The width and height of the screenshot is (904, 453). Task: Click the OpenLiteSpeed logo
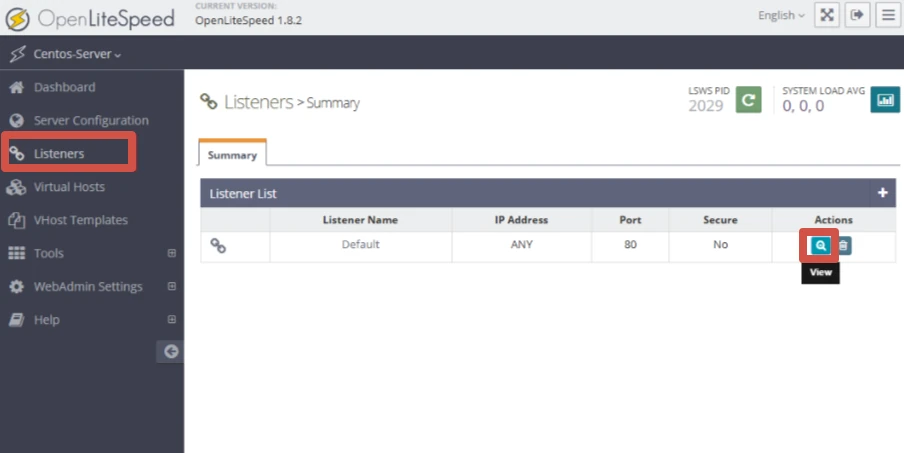pyautogui.click(x=90, y=19)
